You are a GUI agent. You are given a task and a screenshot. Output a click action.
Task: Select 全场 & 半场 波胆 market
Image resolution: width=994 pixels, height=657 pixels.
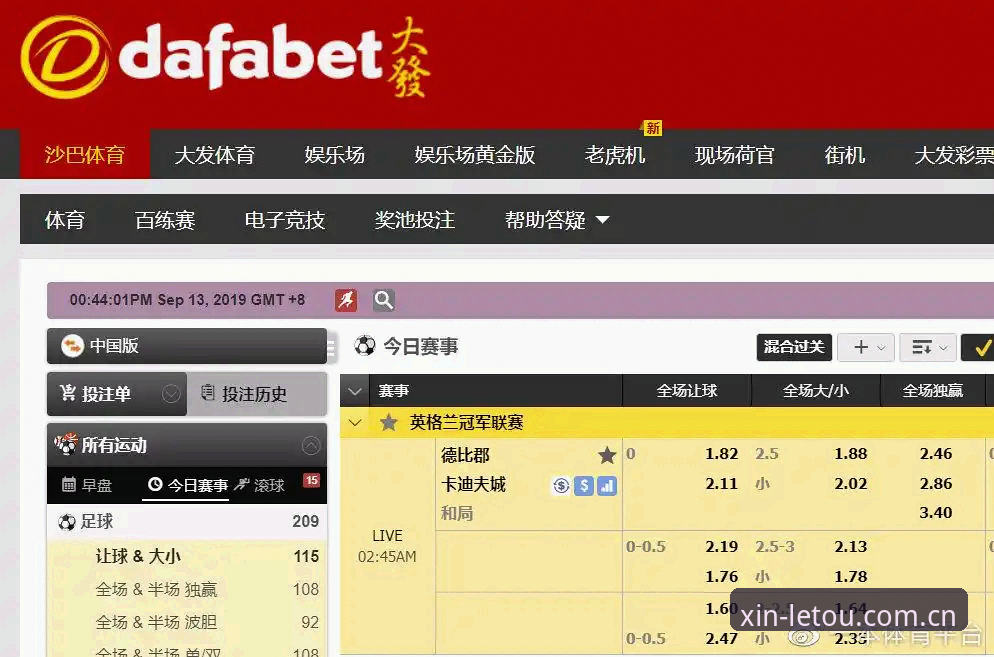point(156,622)
